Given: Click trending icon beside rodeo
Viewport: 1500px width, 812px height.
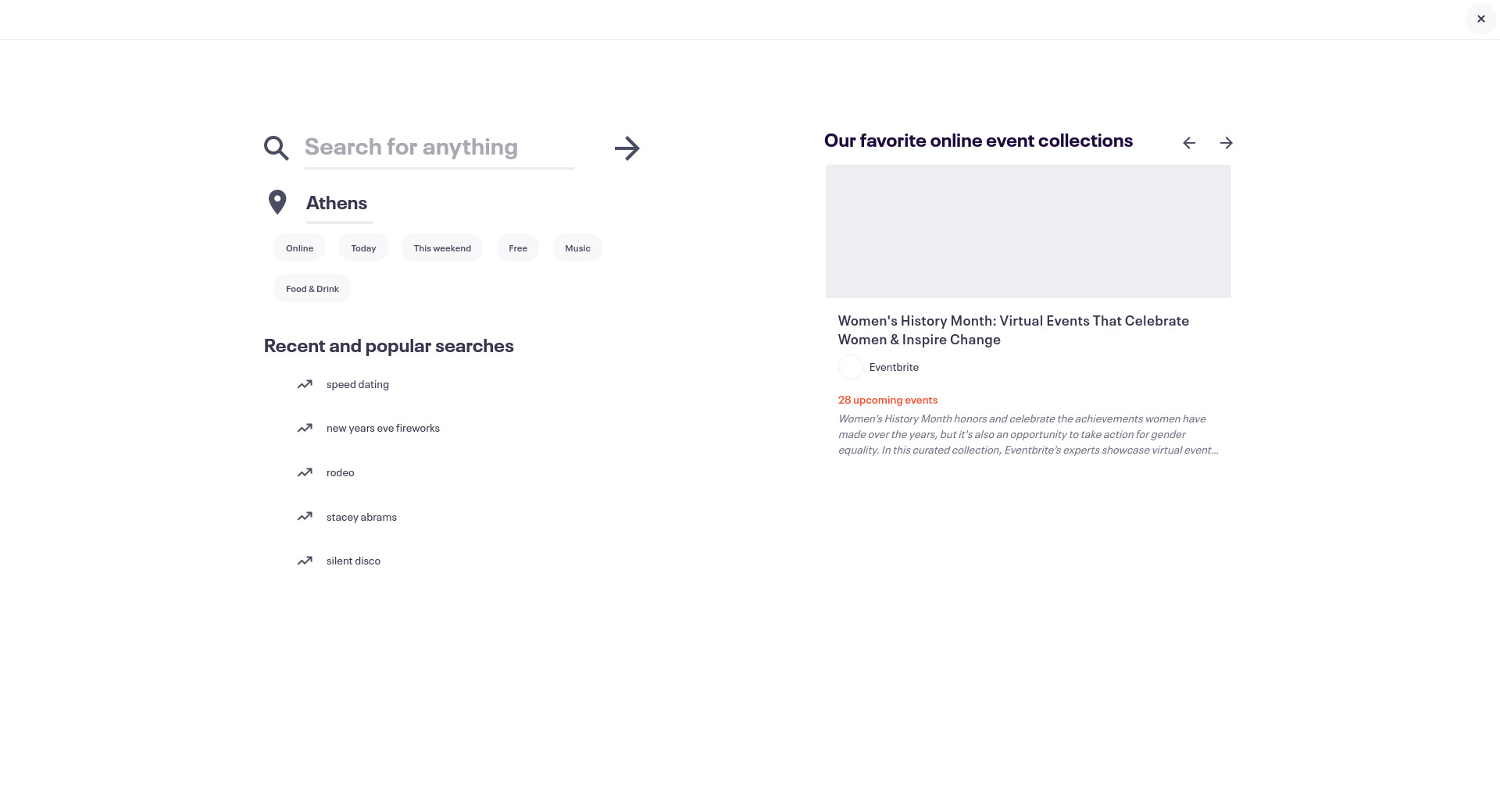Looking at the screenshot, I should tap(305, 472).
